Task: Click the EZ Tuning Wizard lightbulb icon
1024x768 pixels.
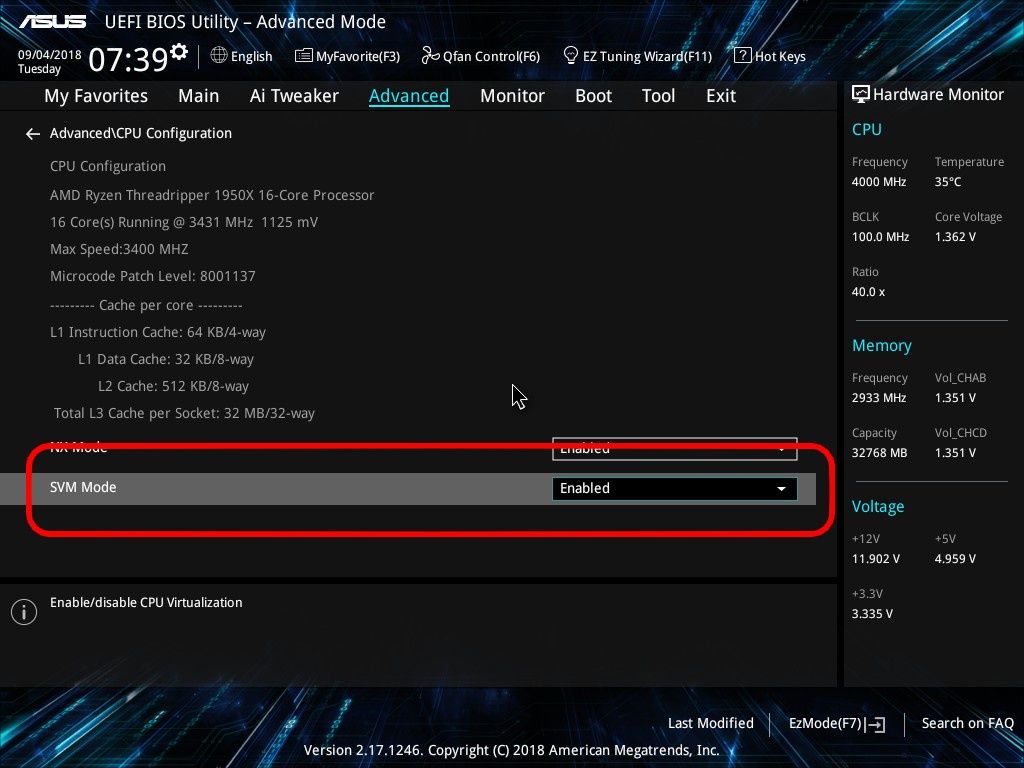Action: [x=571, y=56]
